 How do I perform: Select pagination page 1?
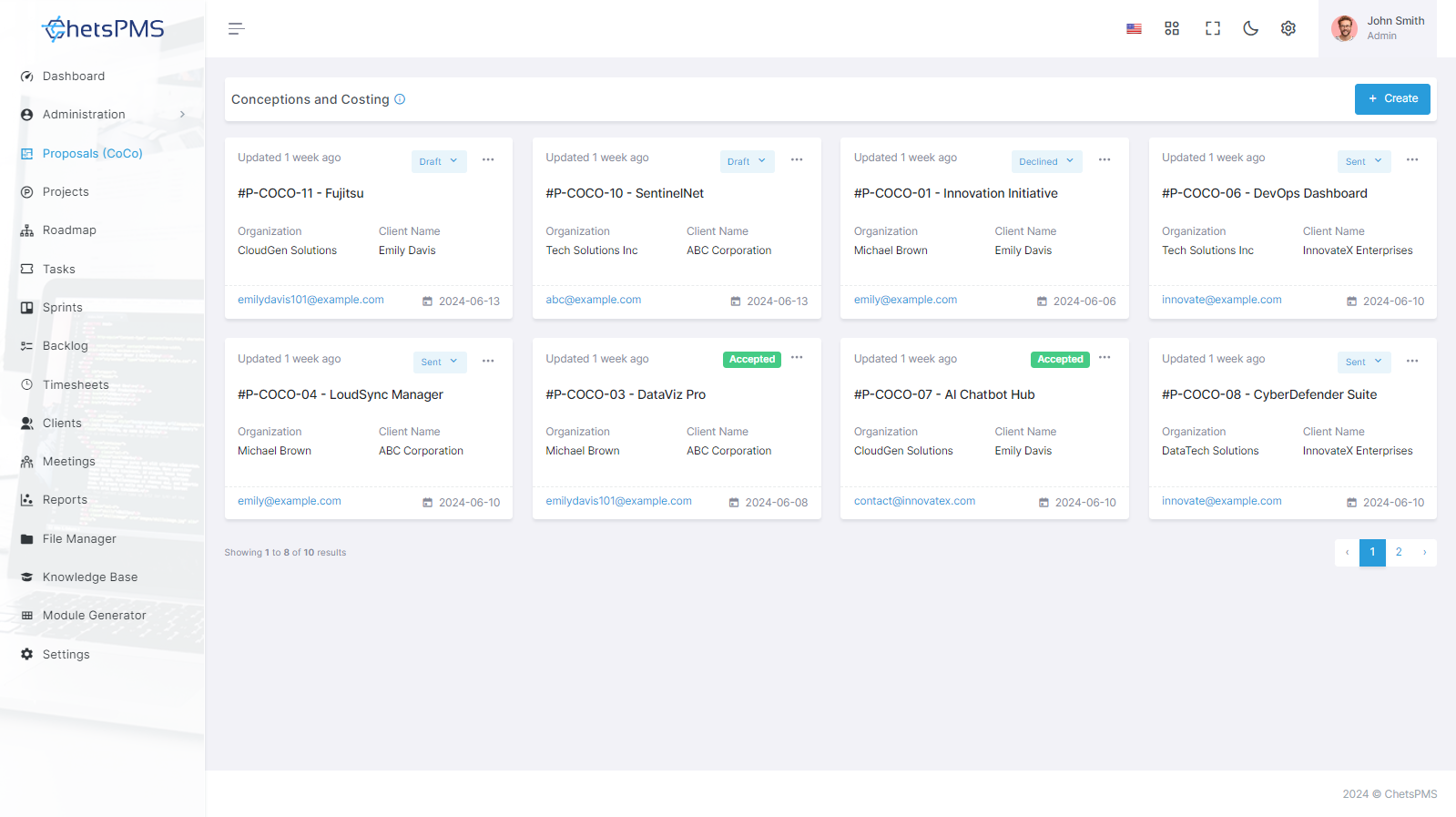click(1372, 553)
